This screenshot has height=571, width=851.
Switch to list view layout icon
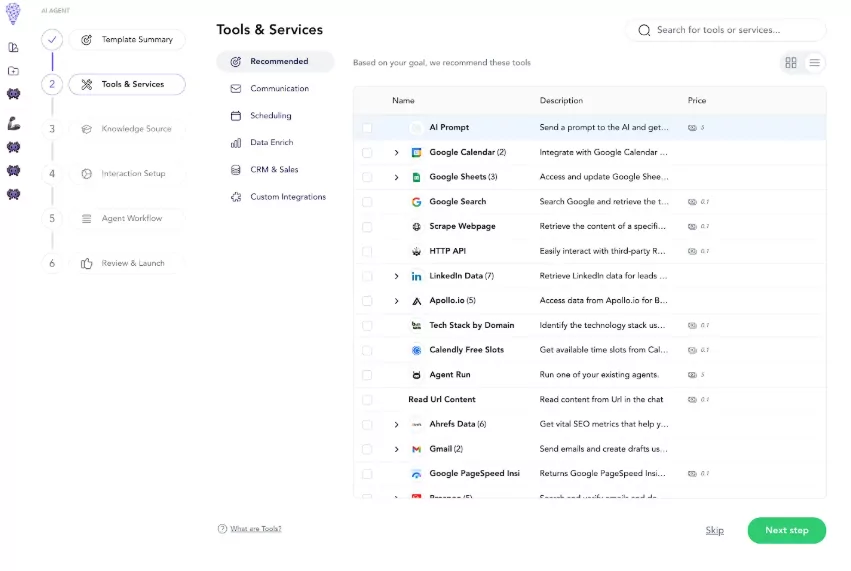coord(815,63)
